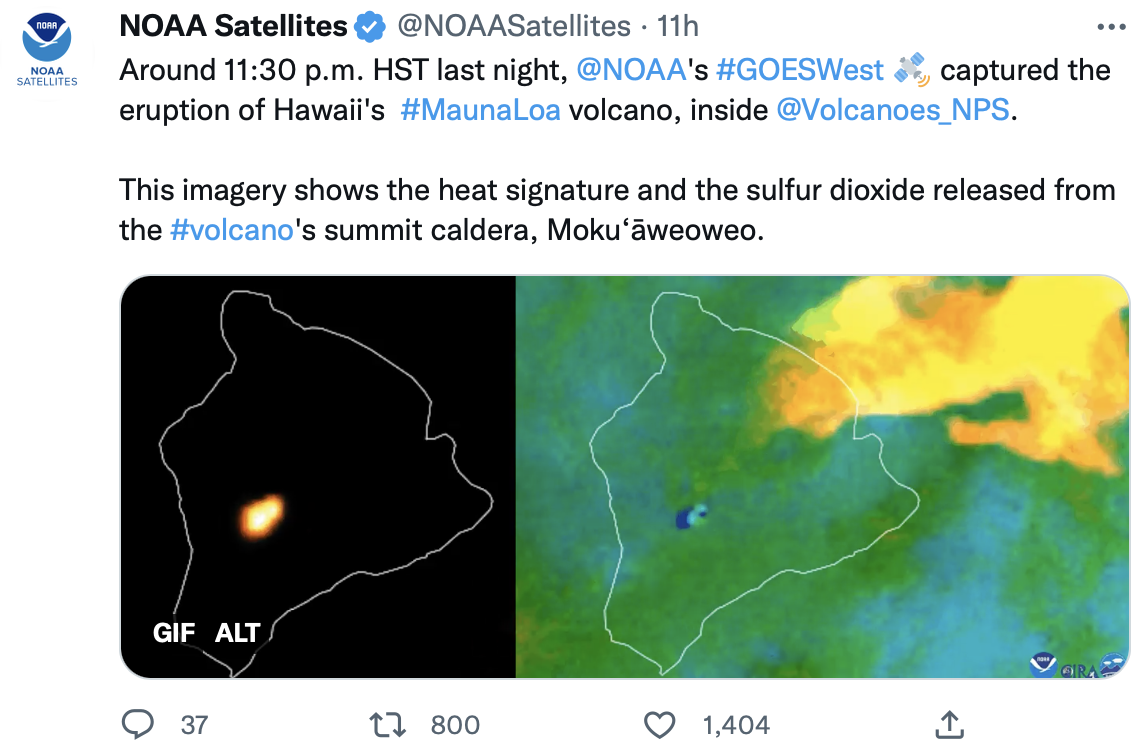Open the 11h tweet timestamp

click(x=678, y=26)
